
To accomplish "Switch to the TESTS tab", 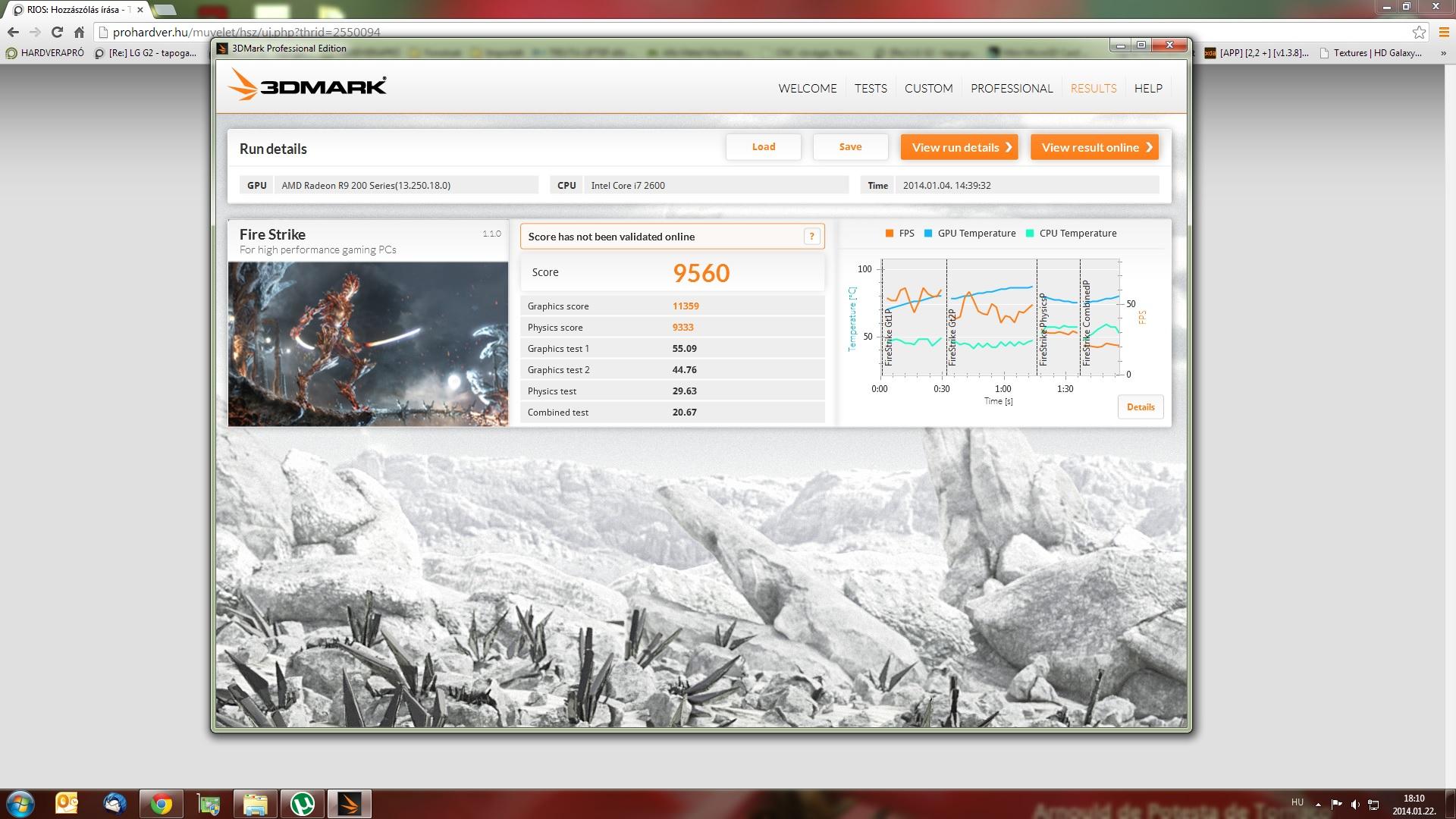I will pyautogui.click(x=871, y=88).
